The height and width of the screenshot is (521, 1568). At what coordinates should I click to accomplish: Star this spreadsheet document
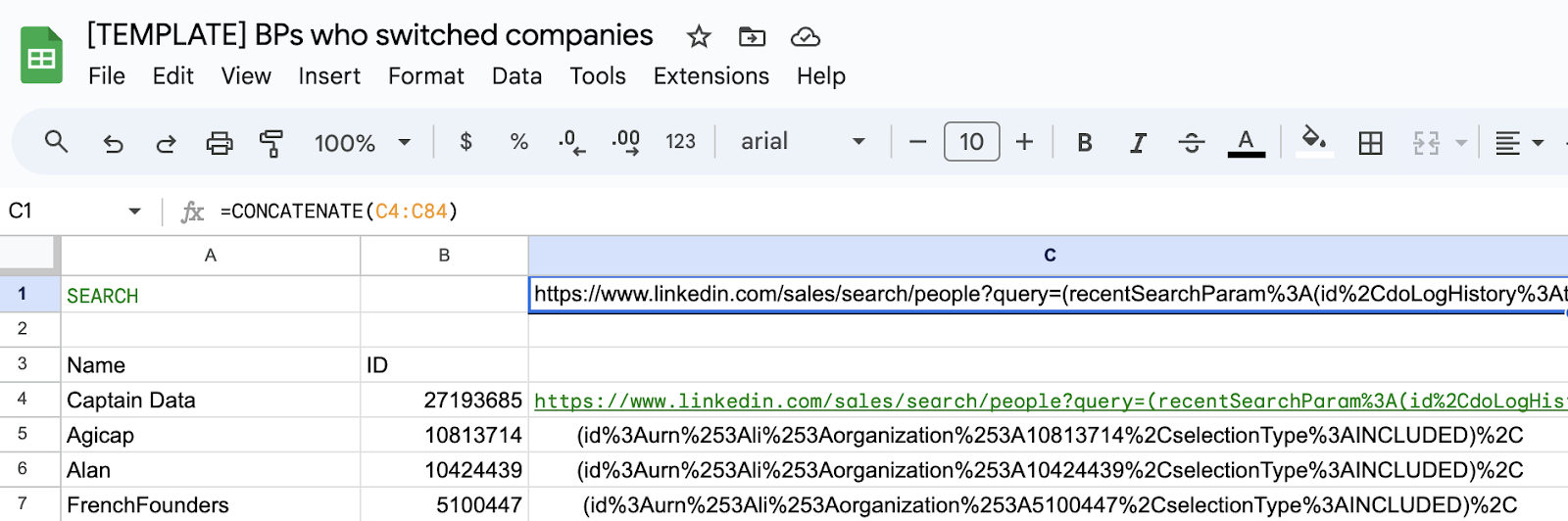pyautogui.click(x=699, y=37)
